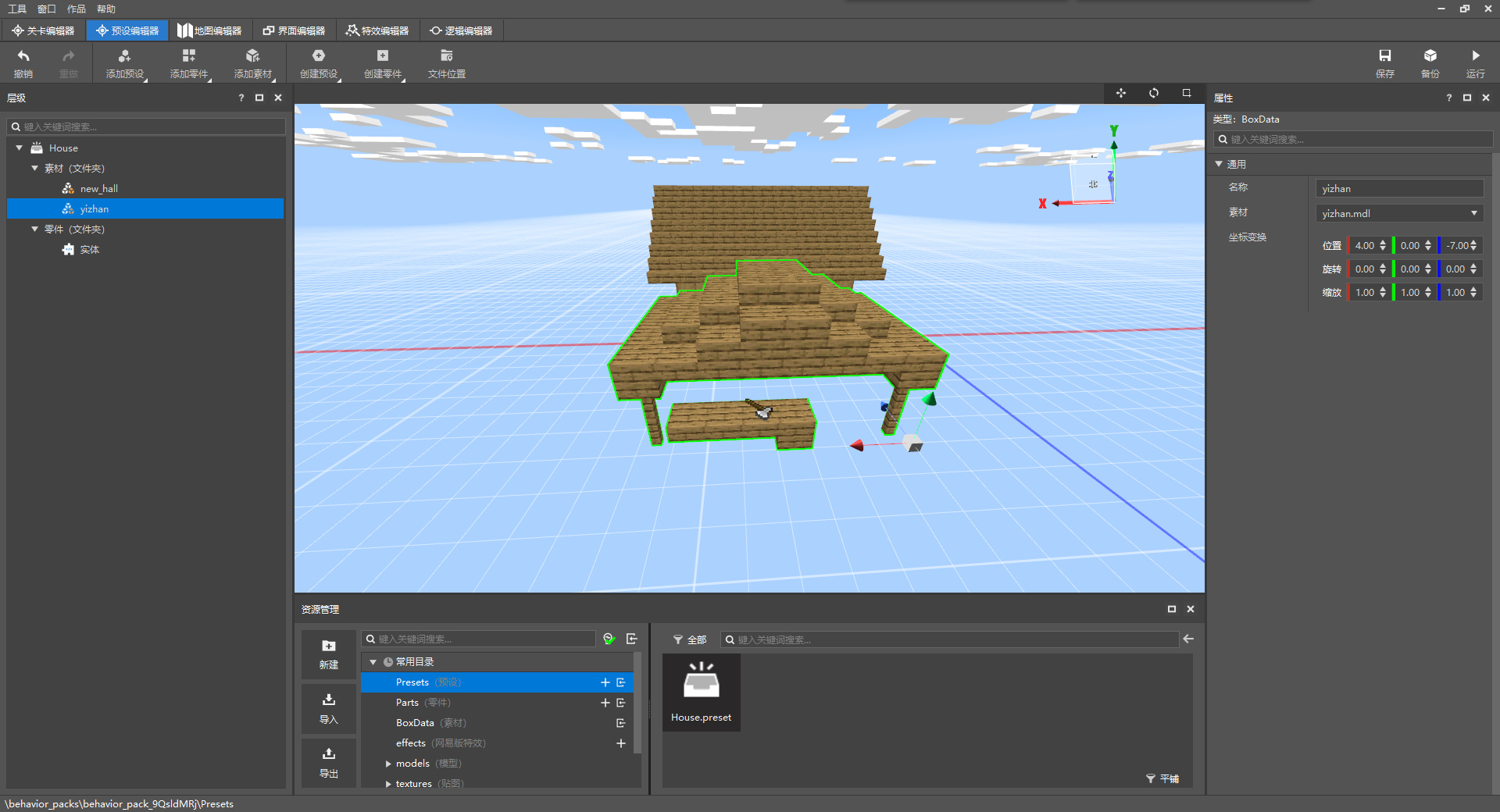
Task: Click 创建零件 toolbar icon
Action: point(383,56)
